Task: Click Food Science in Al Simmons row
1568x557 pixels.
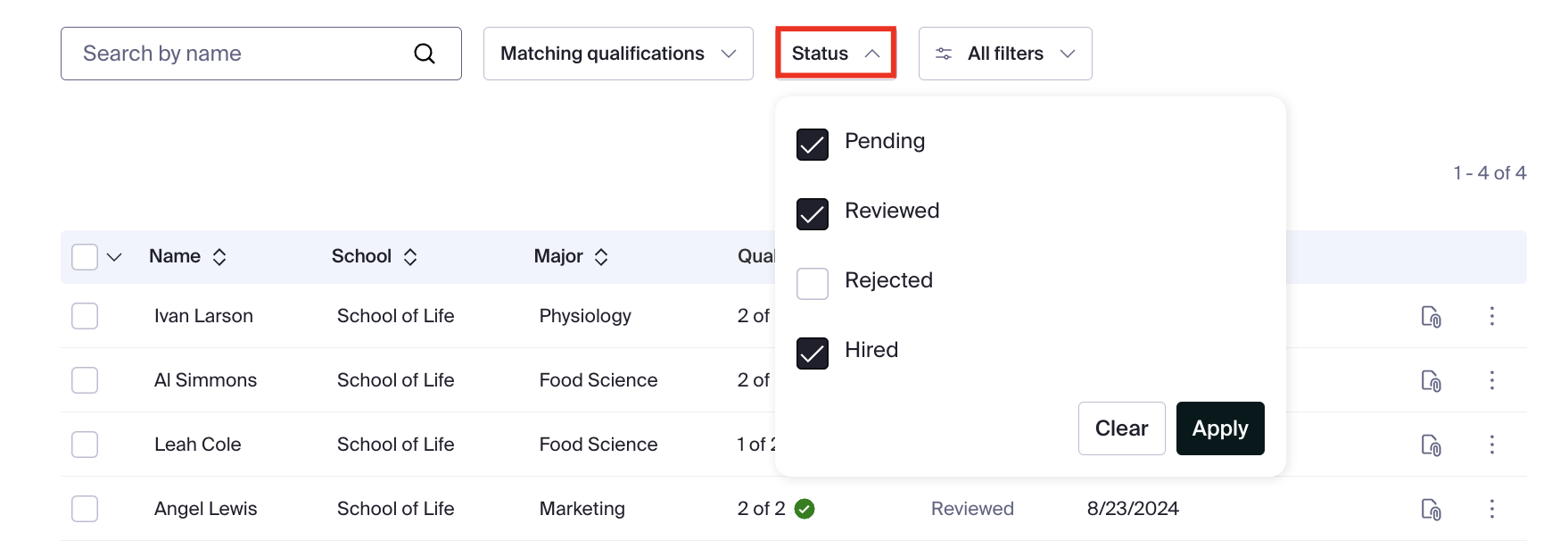Action: (x=598, y=380)
